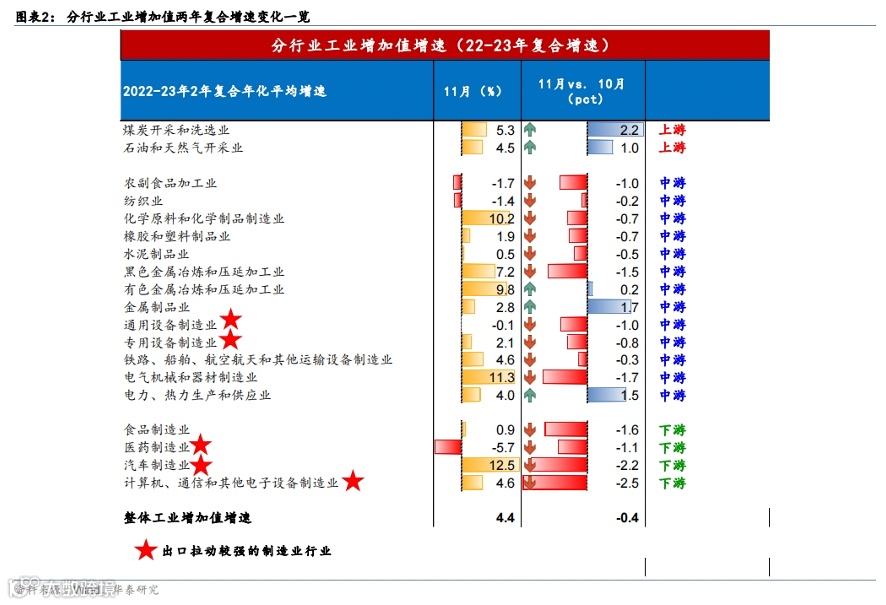This screenshot has height=605, width=886.
Task: Click the green up arrow for 煤炭开采和洗选业
Action: (x=529, y=130)
